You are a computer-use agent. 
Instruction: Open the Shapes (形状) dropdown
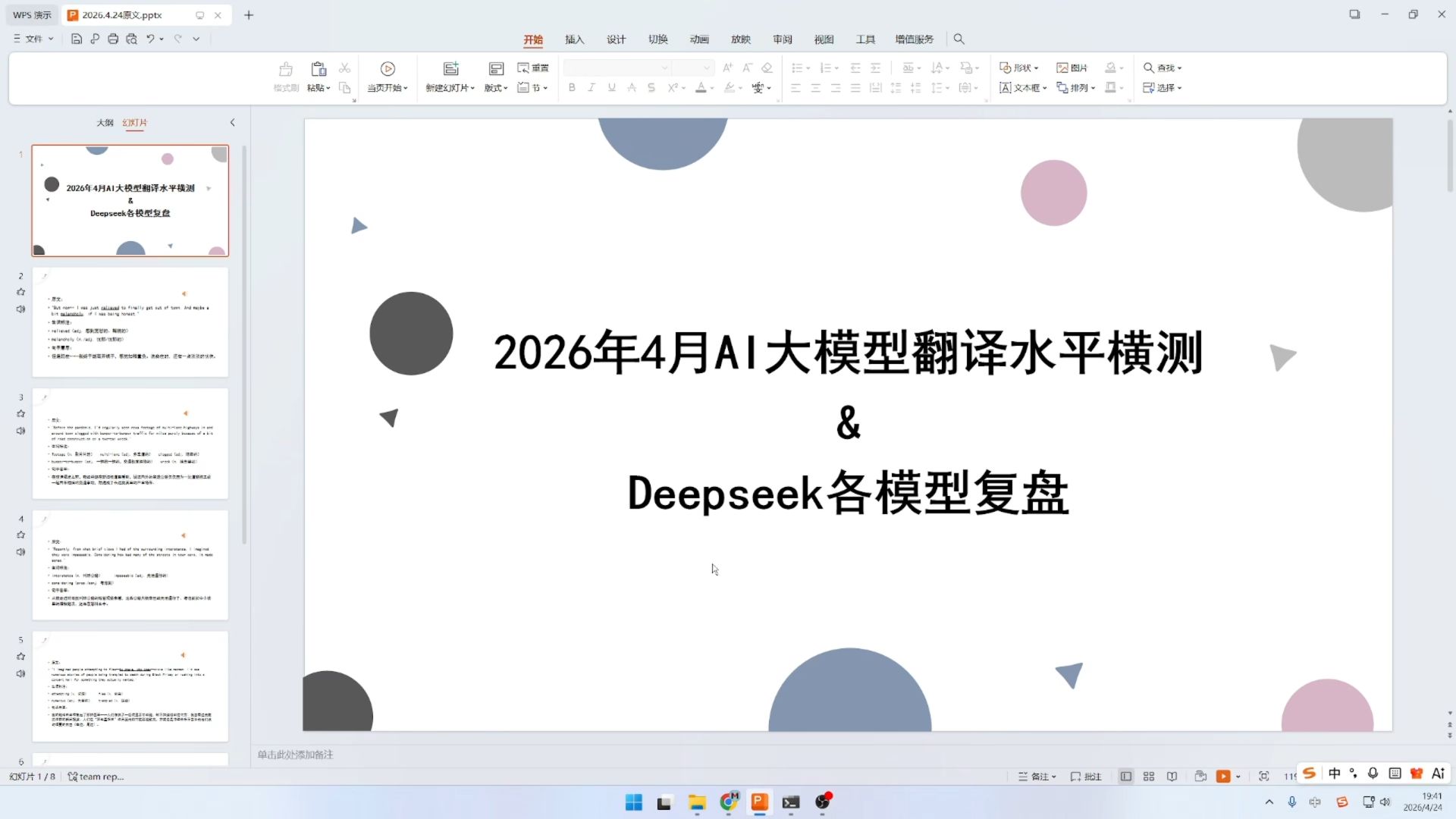[x=1019, y=68]
